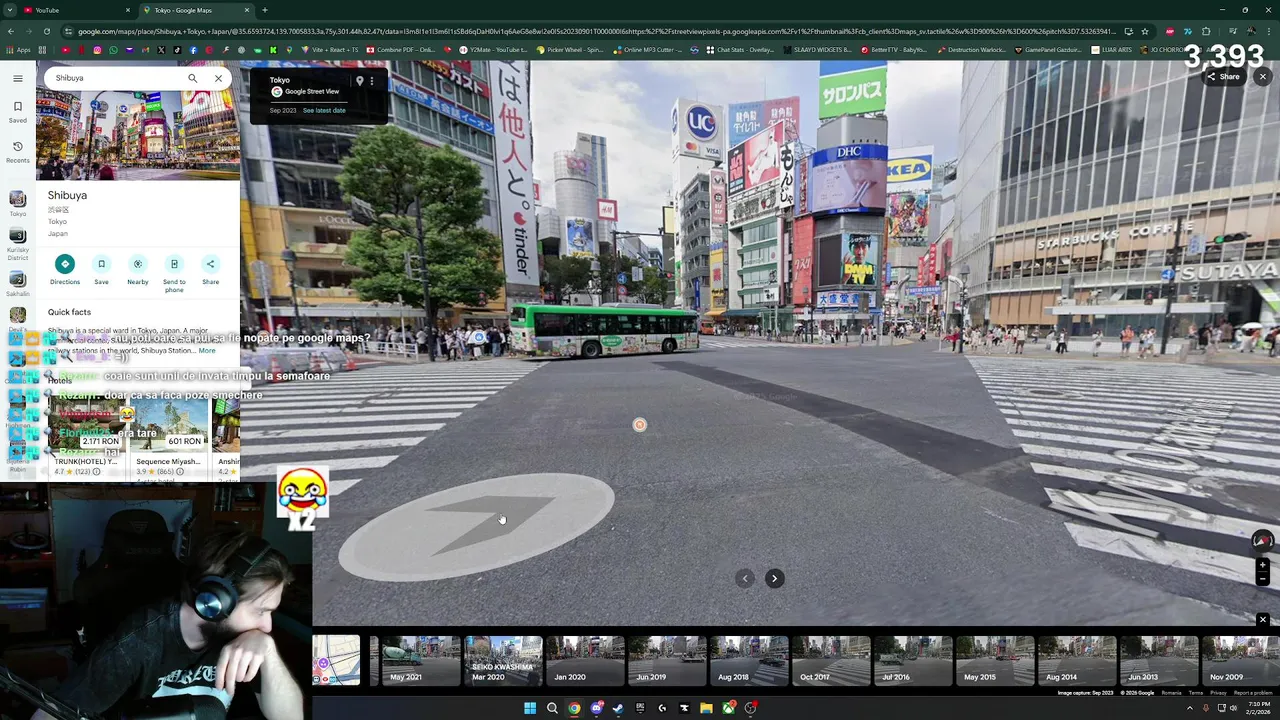This screenshot has width=1280, height=720.
Task: Select Jan 2020 imagery thumbnail
Action: 585,660
